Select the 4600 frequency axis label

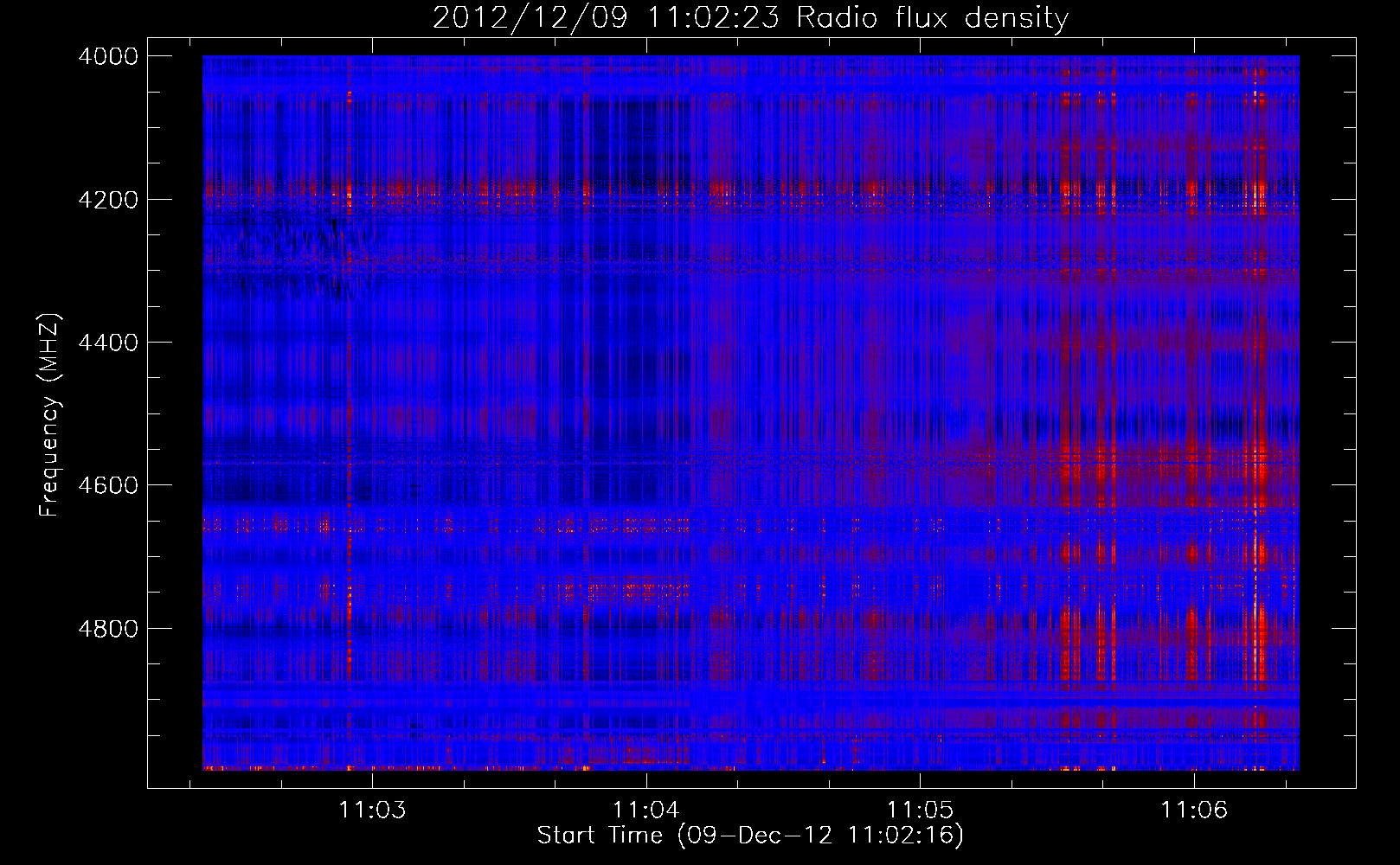108,485
